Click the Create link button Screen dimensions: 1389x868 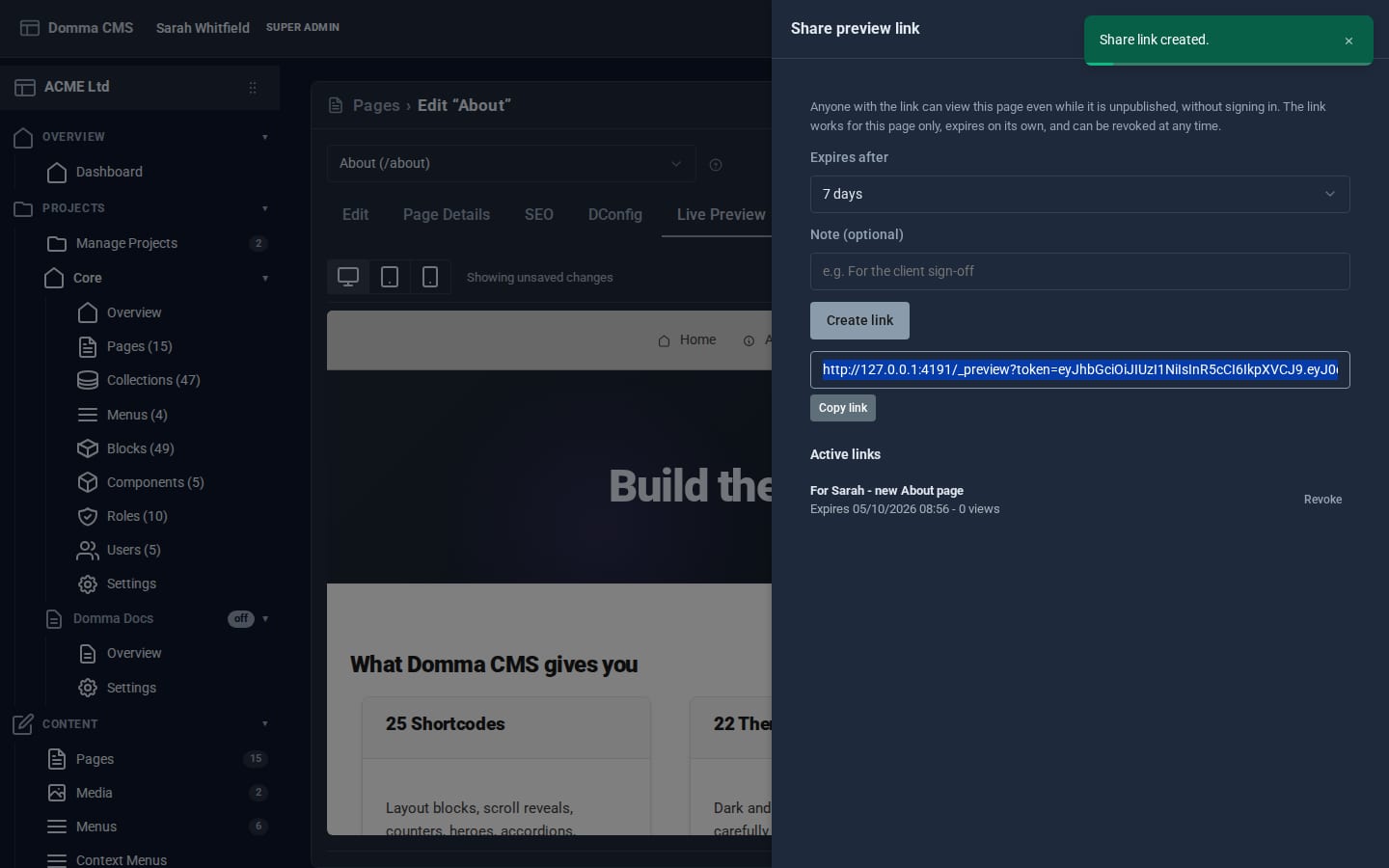coord(859,320)
